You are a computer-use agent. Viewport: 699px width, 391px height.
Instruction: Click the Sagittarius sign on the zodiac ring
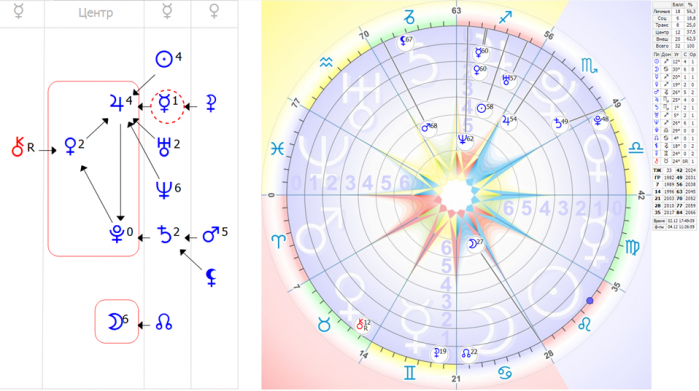click(506, 18)
